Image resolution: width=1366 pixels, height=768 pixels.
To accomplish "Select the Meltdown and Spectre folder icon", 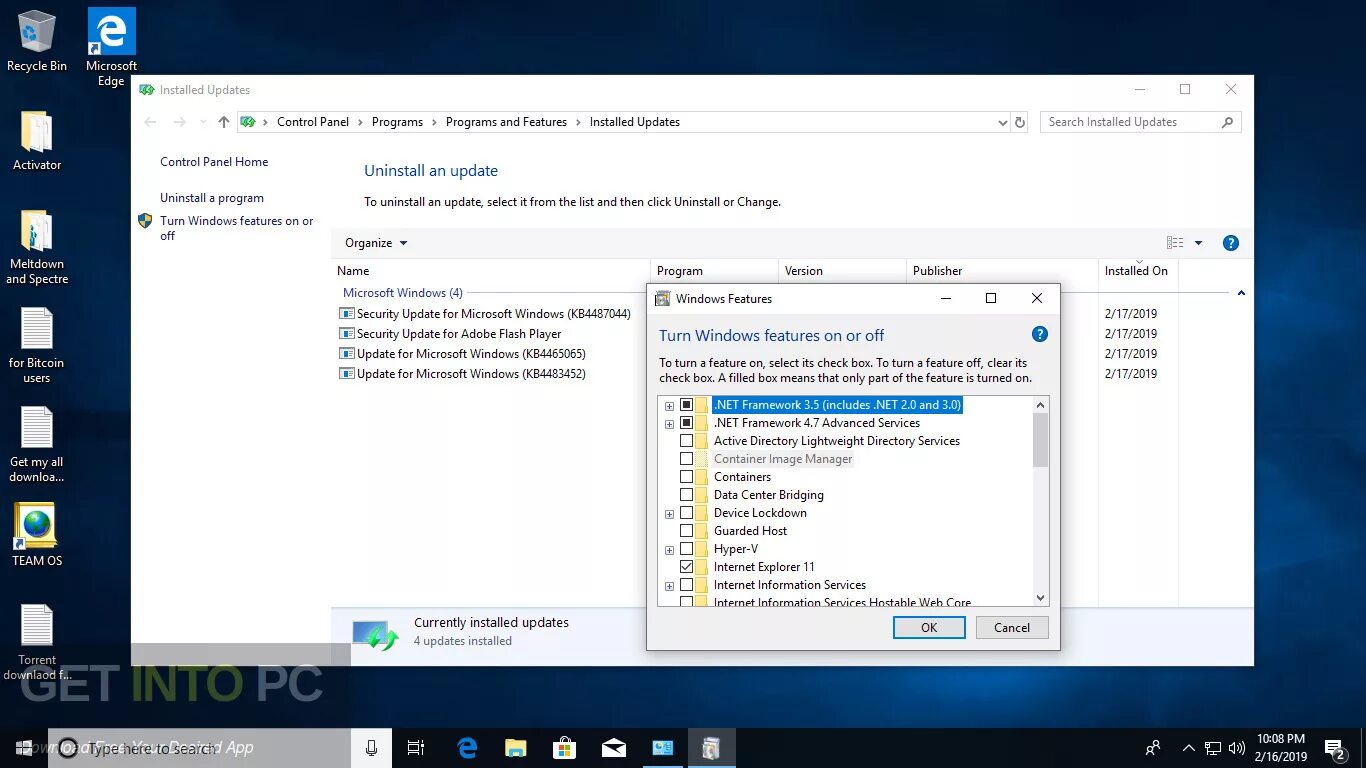I will pos(37,247).
